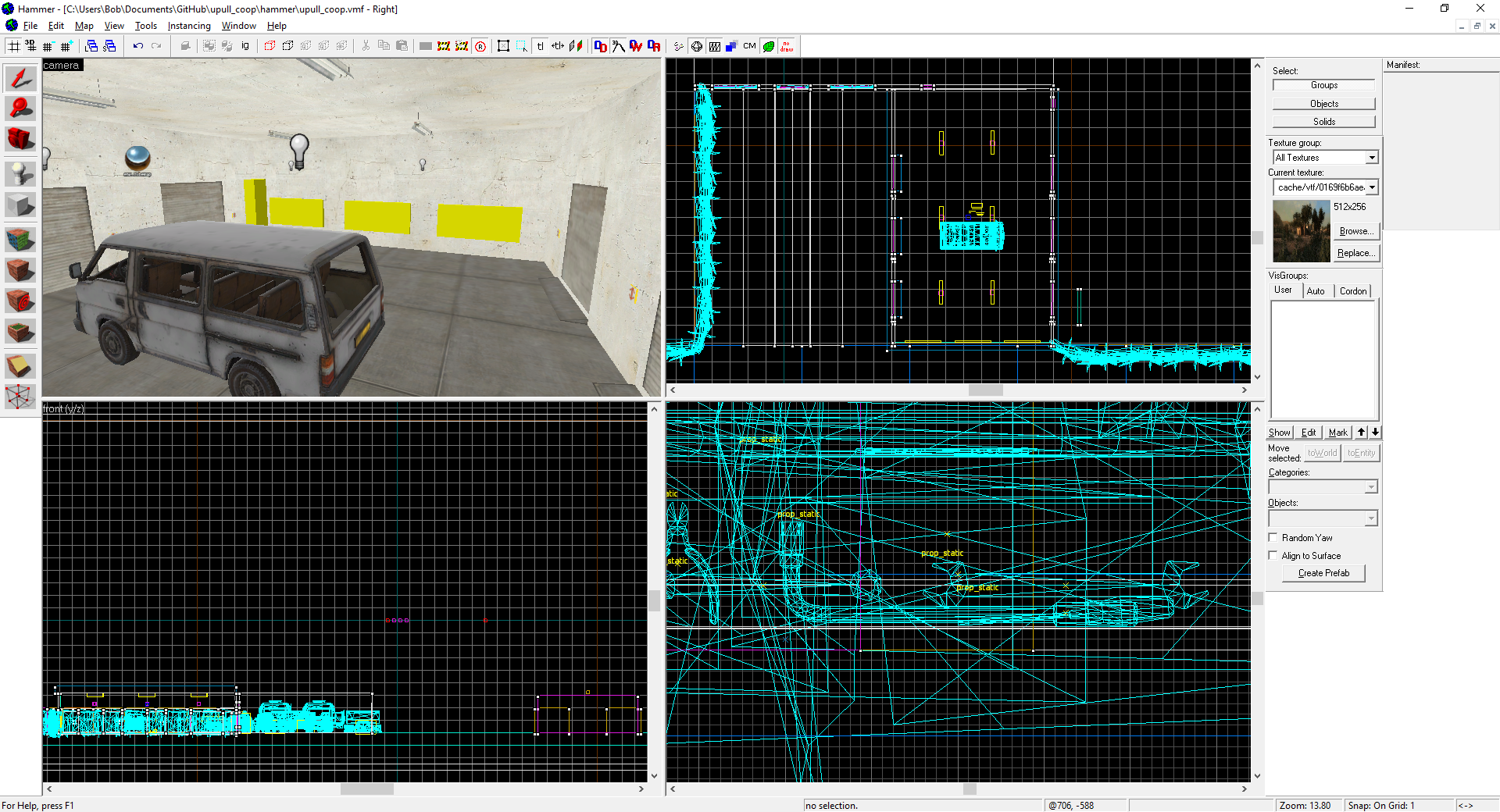Click the Paste clipboard icon
This screenshot has height=812, width=1500.
(402, 46)
